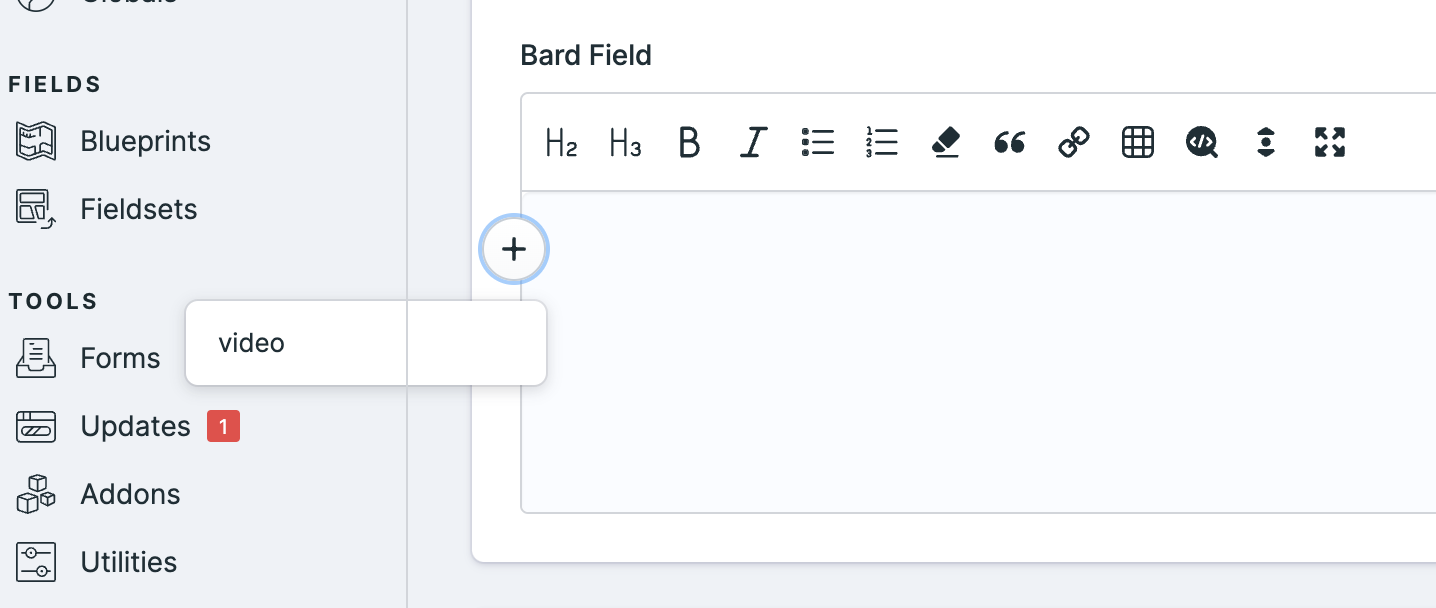Collapse all sets with the arrows icon
The height and width of the screenshot is (608, 1436).
1265,143
